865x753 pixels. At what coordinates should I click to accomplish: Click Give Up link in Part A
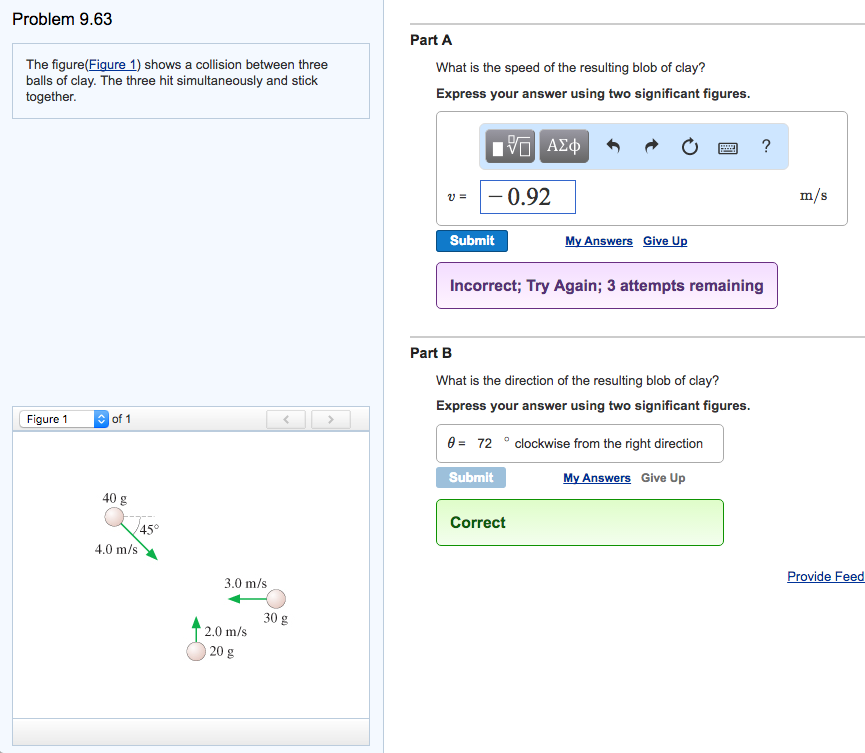(665, 241)
